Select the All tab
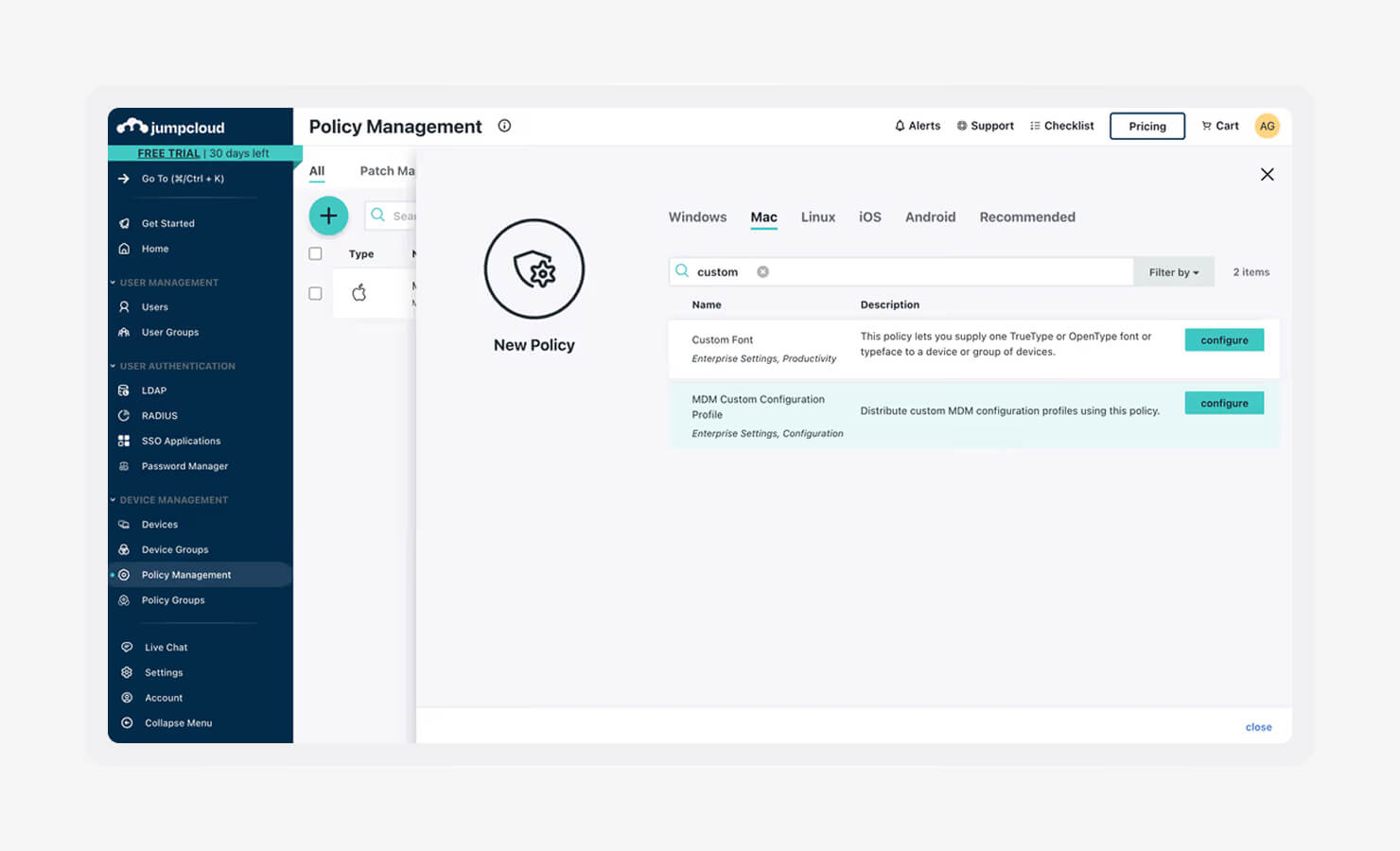This screenshot has height=851, width=1400. tap(317, 171)
